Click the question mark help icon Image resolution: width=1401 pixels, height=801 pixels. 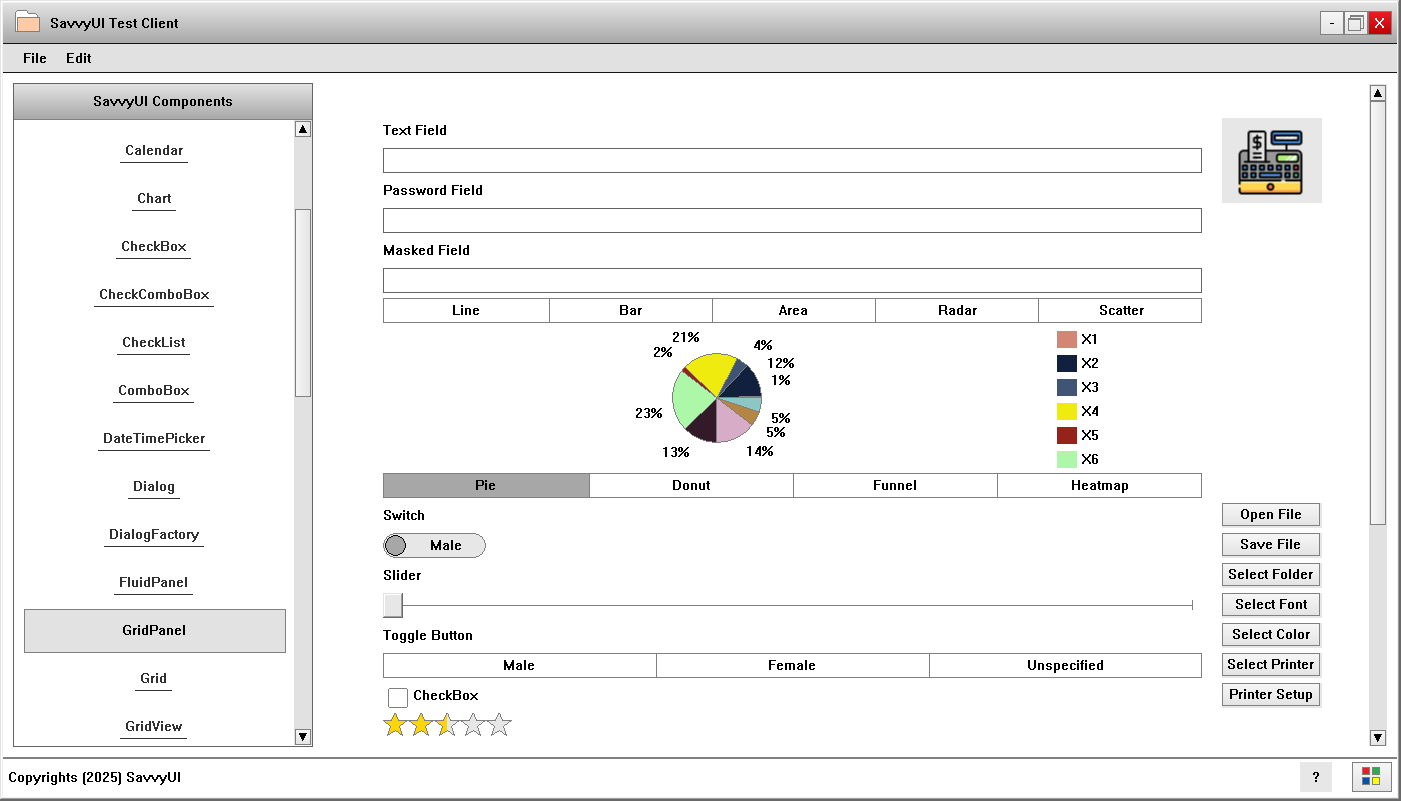pyautogui.click(x=1315, y=777)
